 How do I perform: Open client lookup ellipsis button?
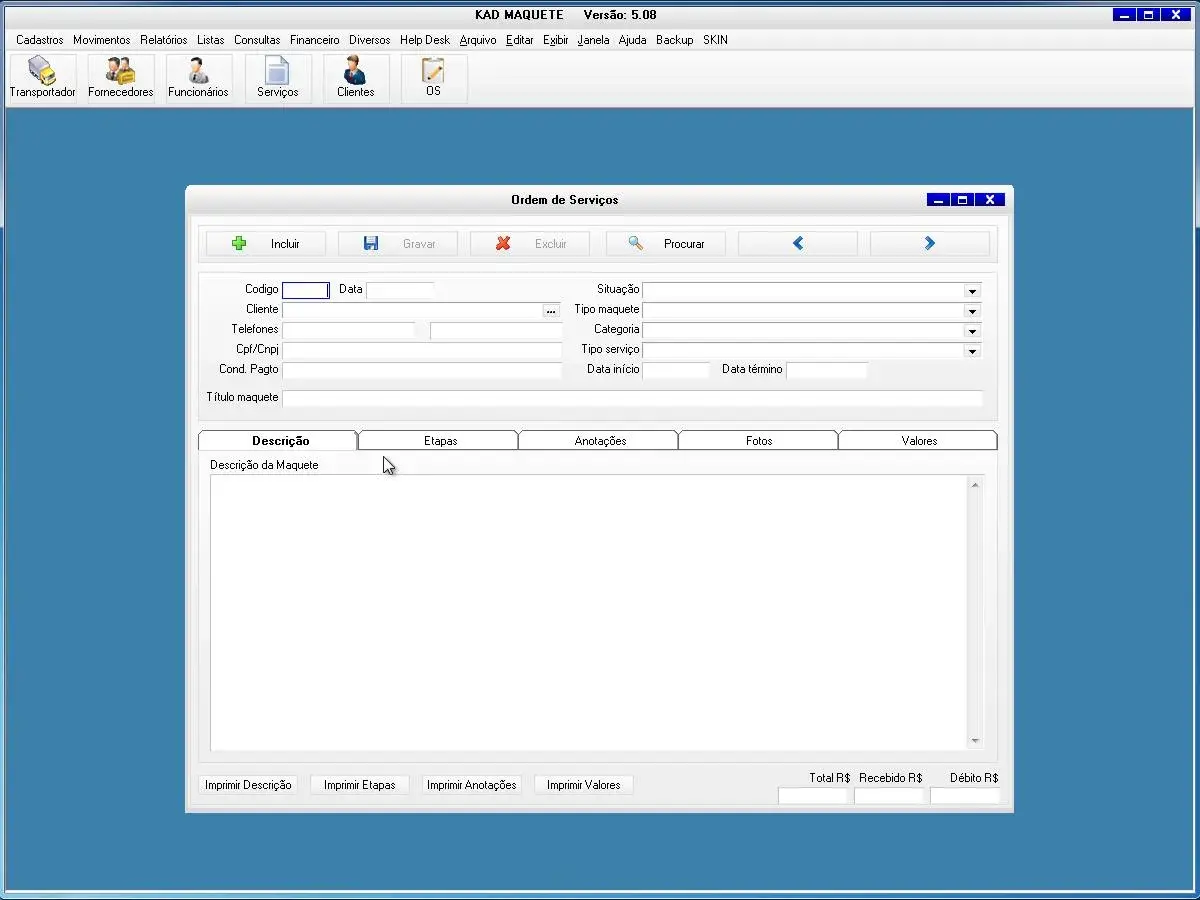coord(551,311)
